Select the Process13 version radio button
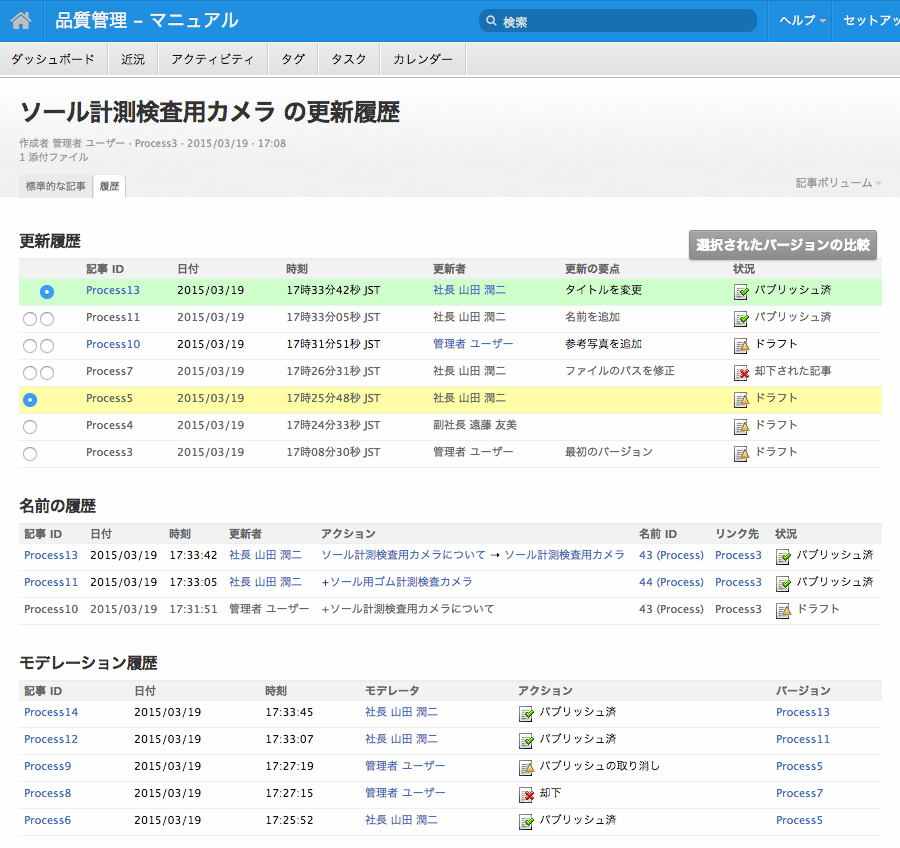Viewport: 900px width, 848px height. point(47,292)
